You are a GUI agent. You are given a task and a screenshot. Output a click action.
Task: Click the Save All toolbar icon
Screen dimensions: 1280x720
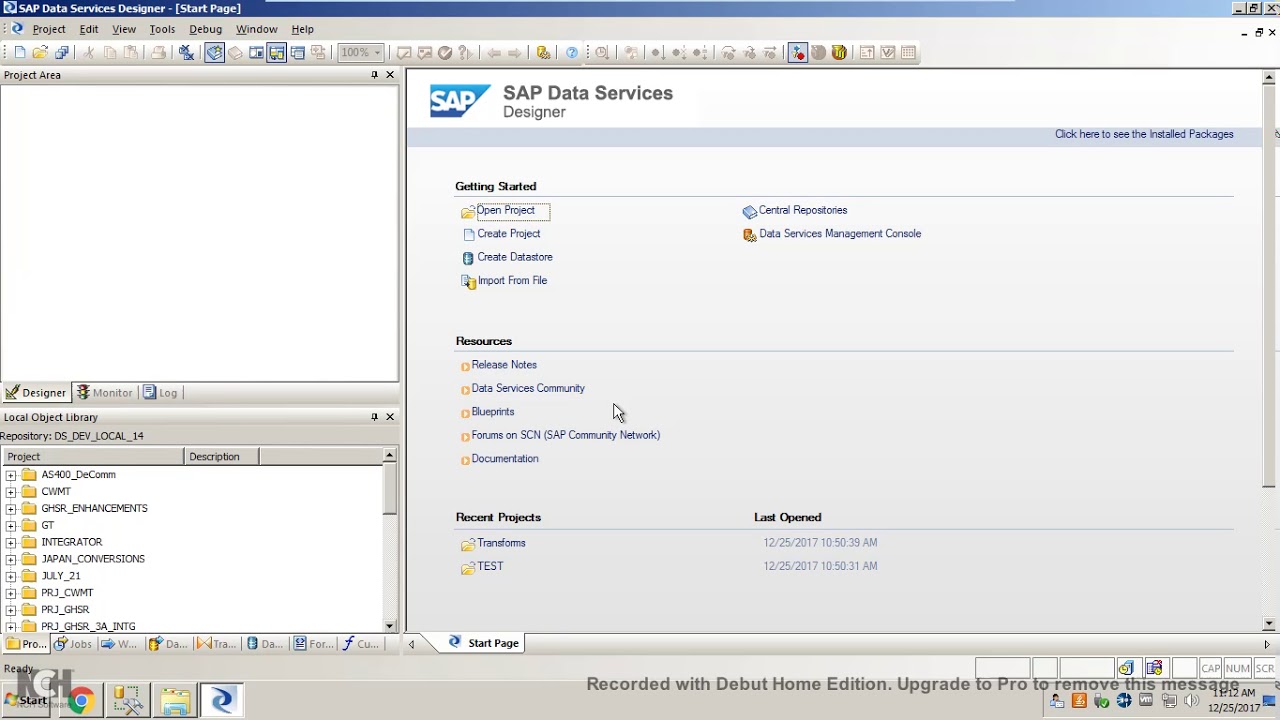[x=62, y=53]
